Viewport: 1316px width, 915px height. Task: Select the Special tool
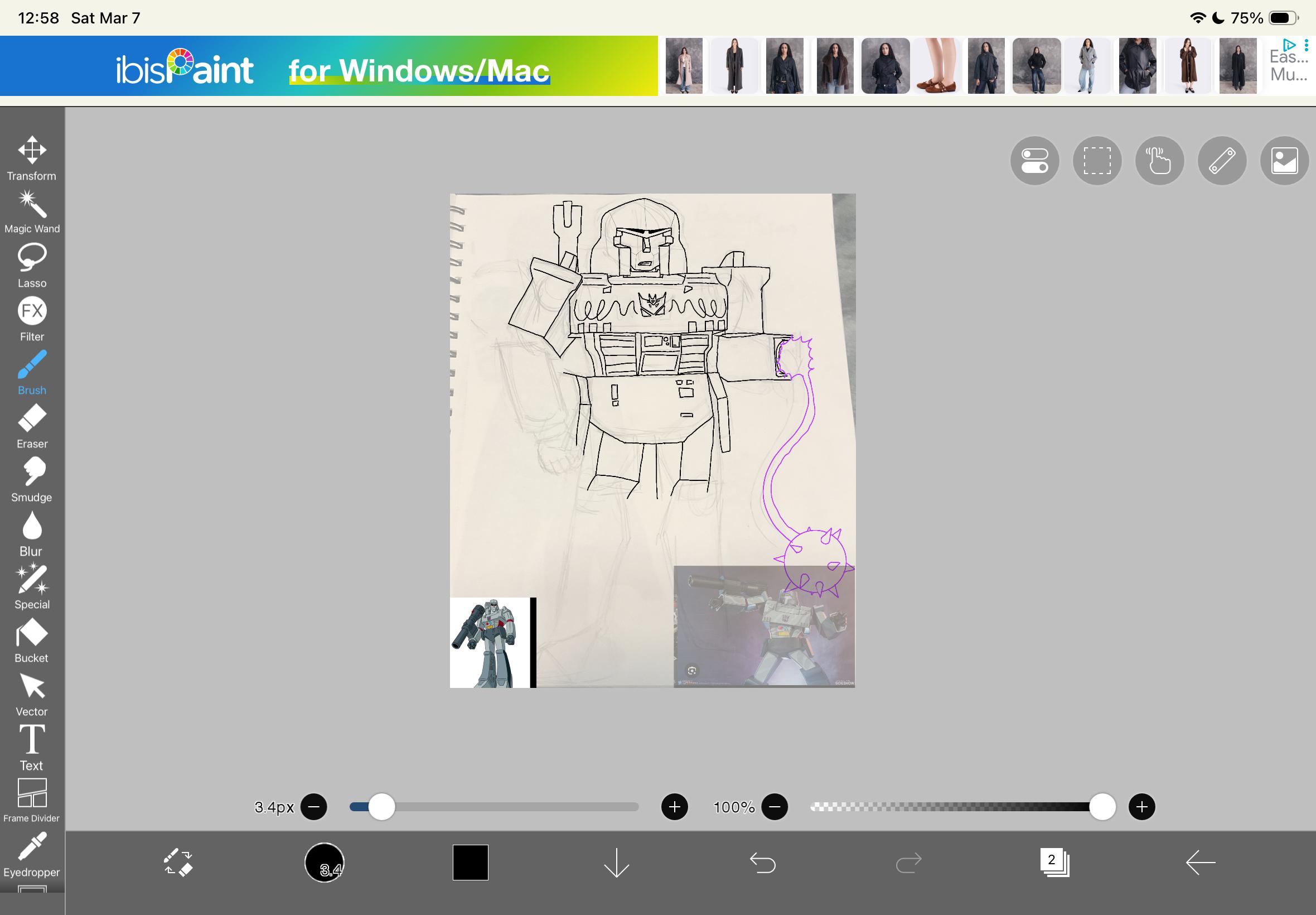[32, 587]
